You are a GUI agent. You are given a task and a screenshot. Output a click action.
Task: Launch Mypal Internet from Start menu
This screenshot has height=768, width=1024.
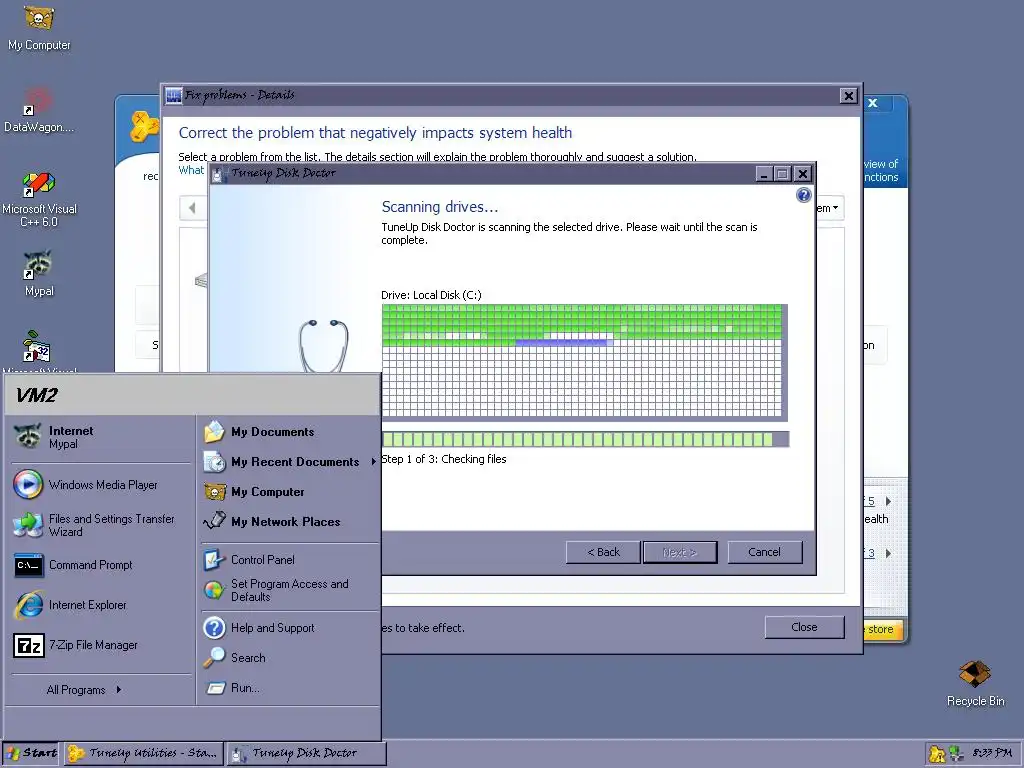(x=101, y=437)
